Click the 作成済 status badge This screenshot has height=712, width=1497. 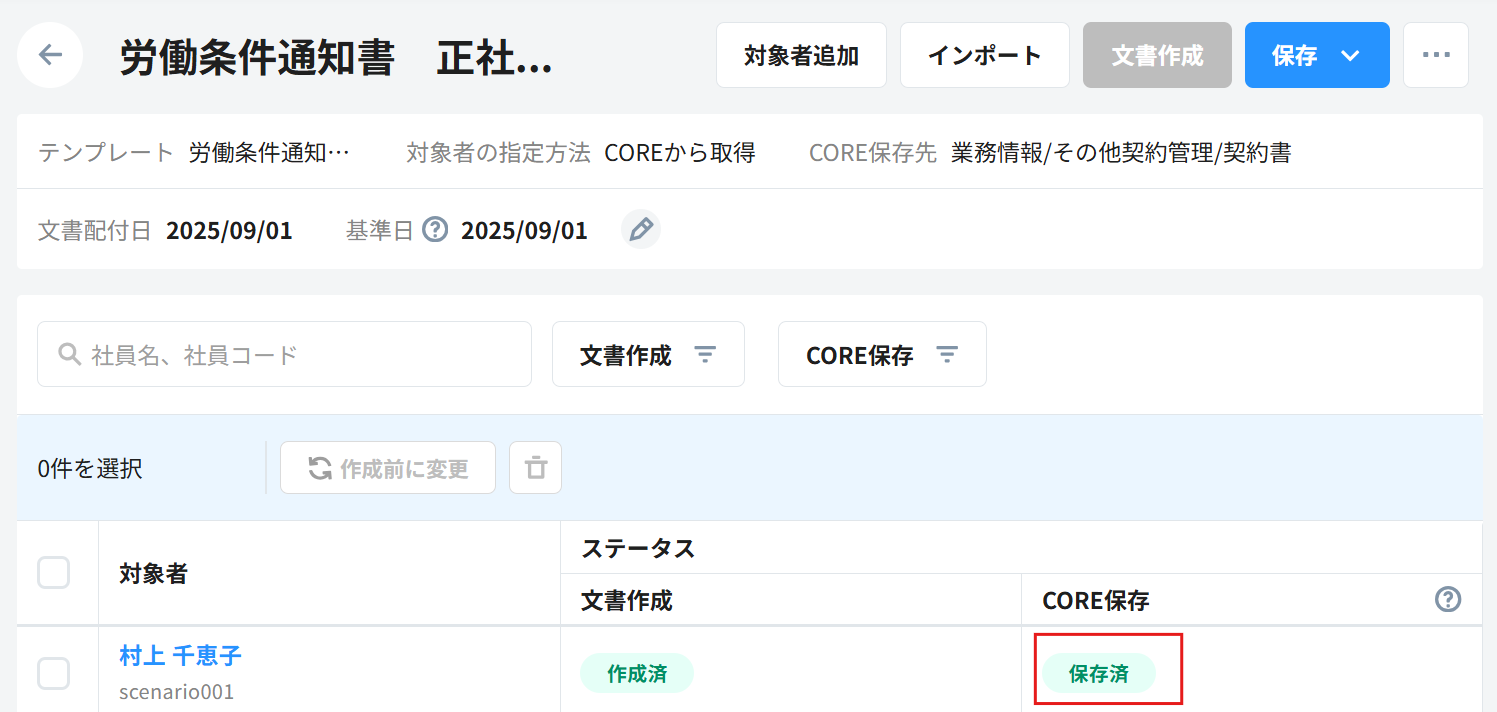637,674
